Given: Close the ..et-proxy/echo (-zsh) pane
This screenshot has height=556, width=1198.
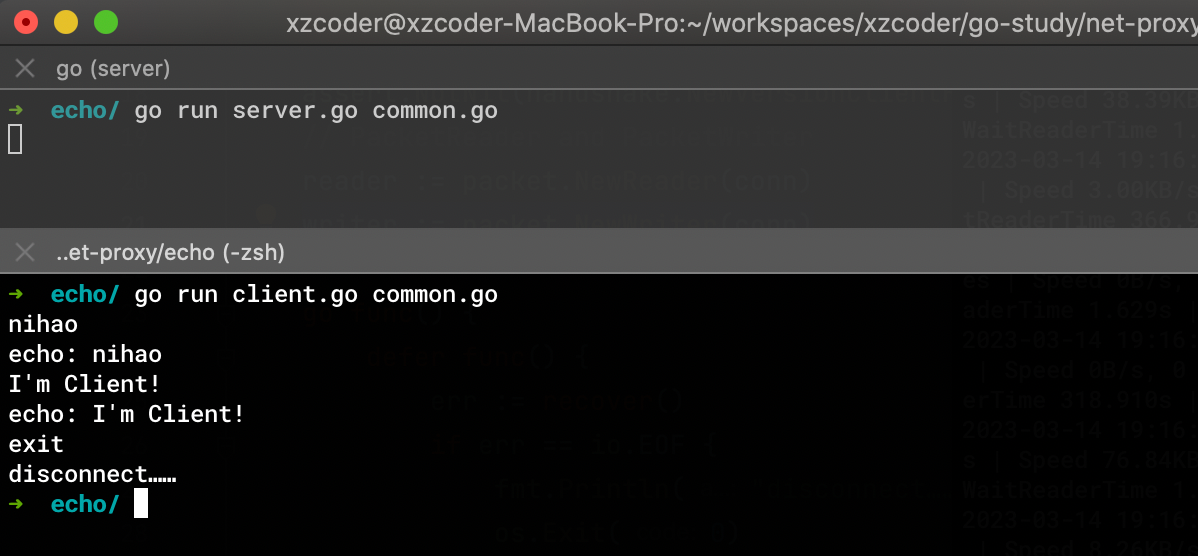Looking at the screenshot, I should pos(25,252).
